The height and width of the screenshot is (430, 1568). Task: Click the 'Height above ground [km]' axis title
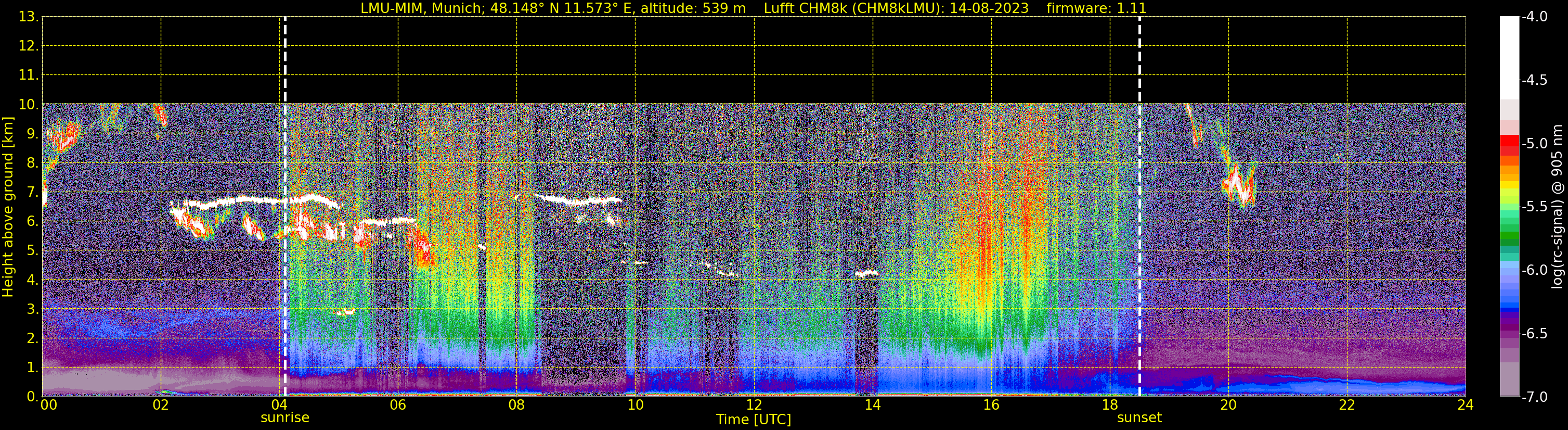click(x=8, y=207)
